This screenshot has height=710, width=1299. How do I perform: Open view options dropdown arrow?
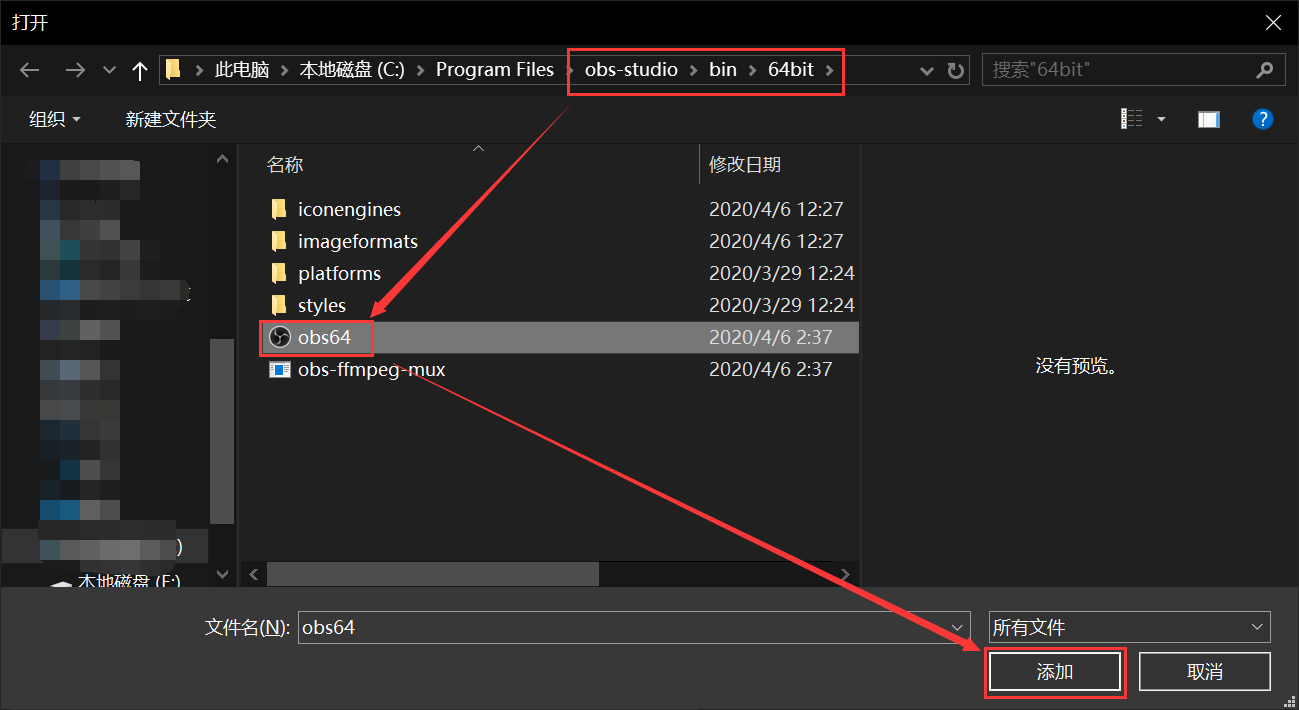click(1161, 119)
